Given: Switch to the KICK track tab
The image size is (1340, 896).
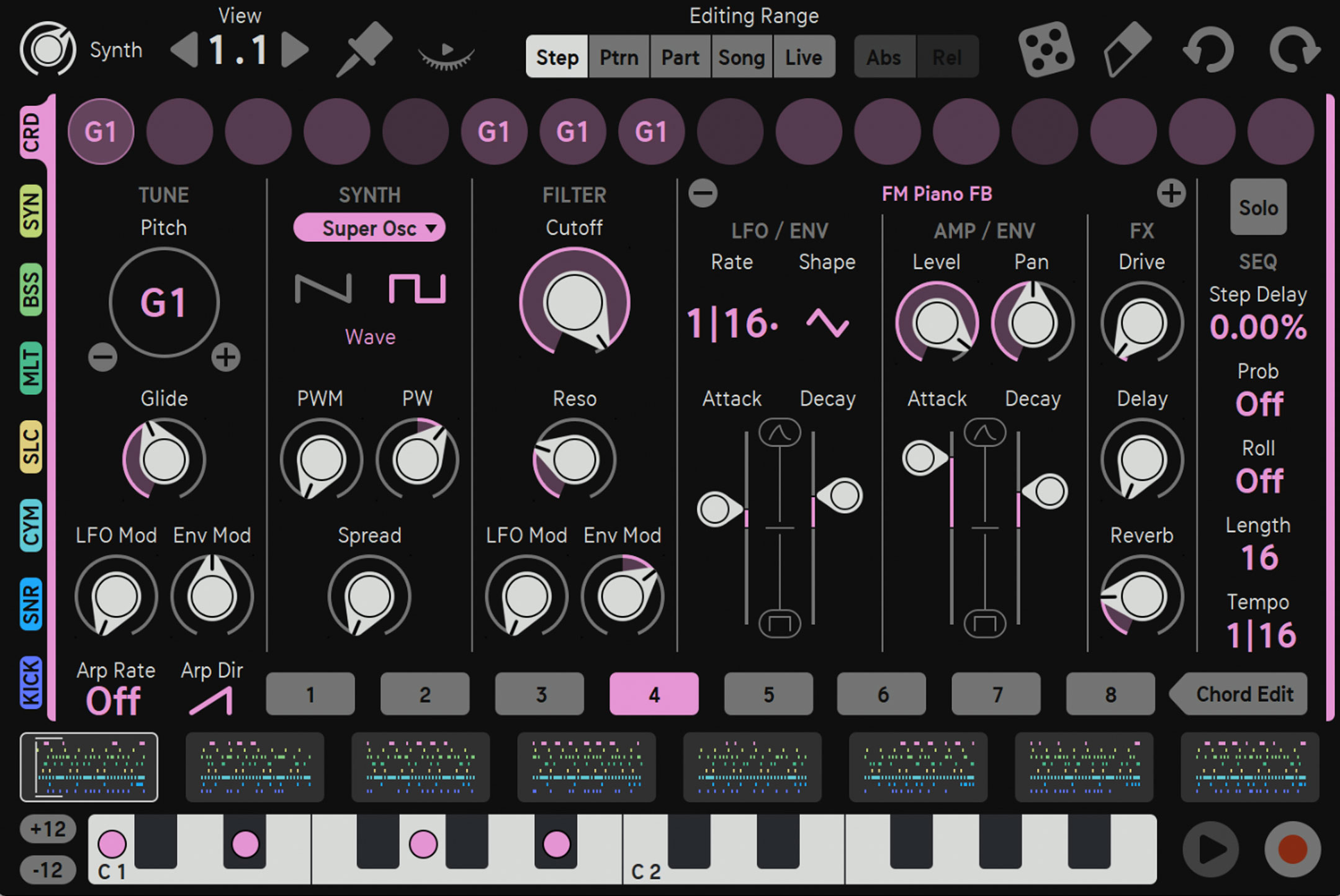Looking at the screenshot, I should [32, 680].
